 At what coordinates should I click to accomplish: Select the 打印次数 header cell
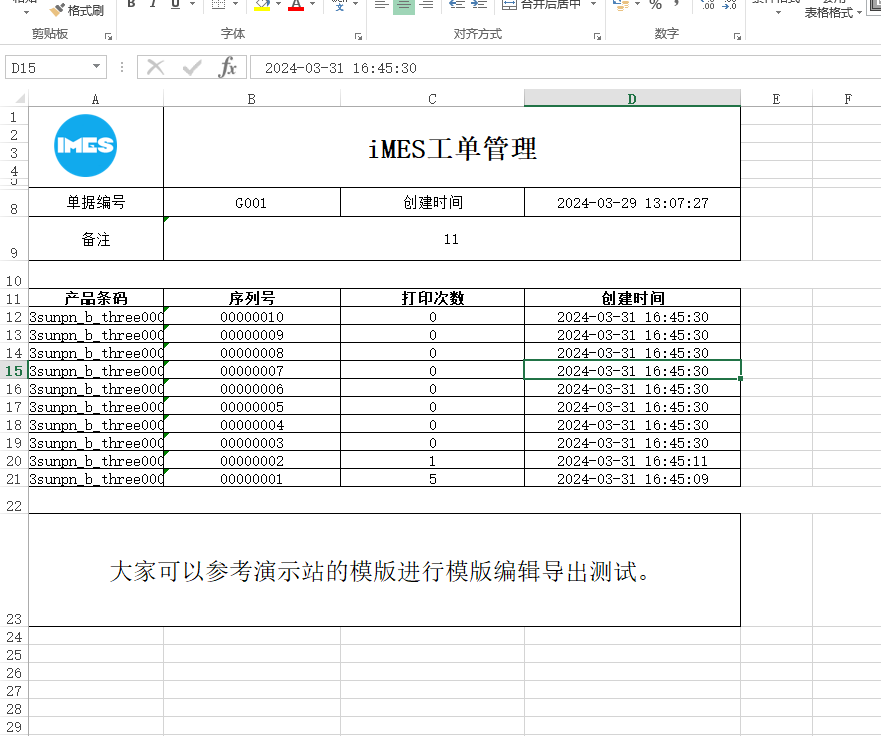click(x=432, y=298)
